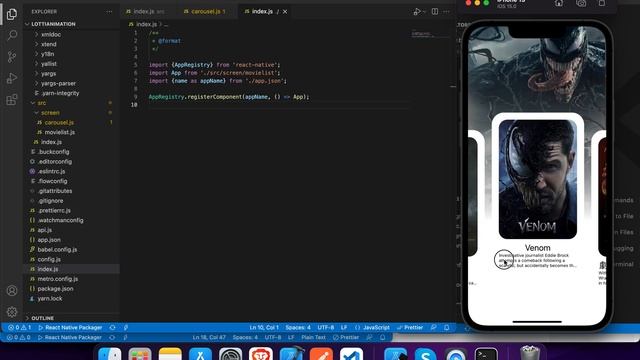Open carousel.js in the file tree

pyautogui.click(x=59, y=122)
